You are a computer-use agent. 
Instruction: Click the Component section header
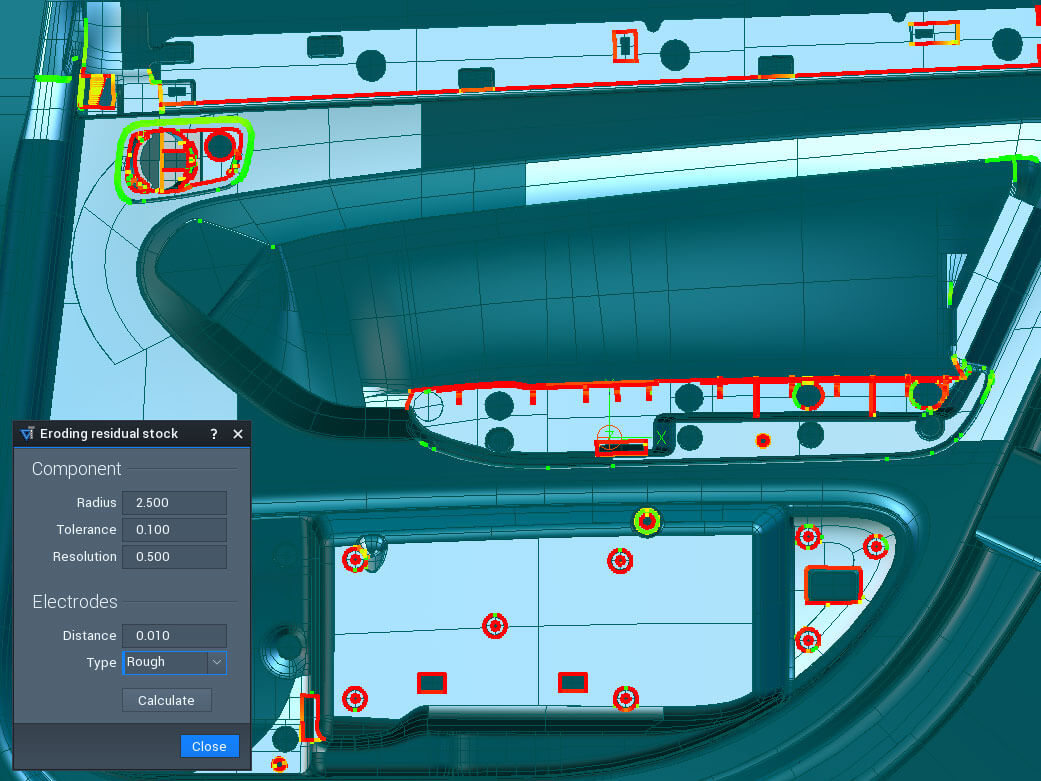click(x=77, y=469)
